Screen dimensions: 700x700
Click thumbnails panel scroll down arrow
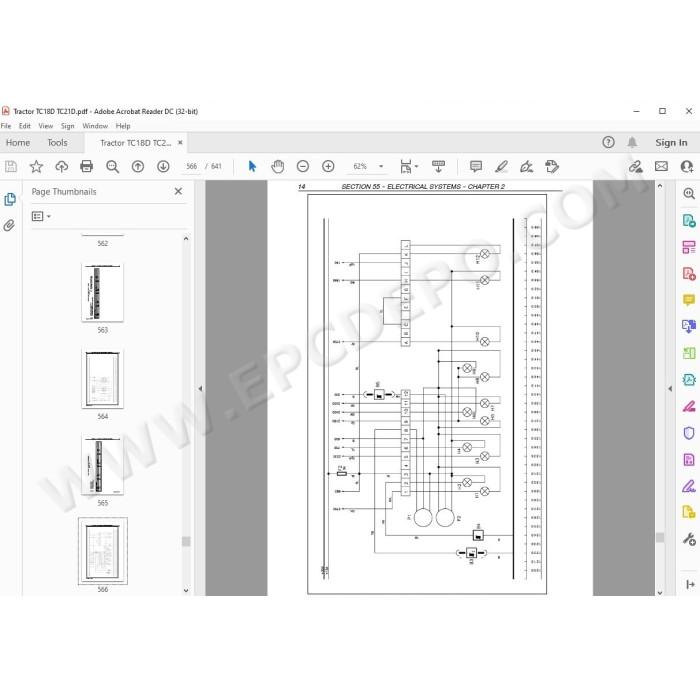186,590
